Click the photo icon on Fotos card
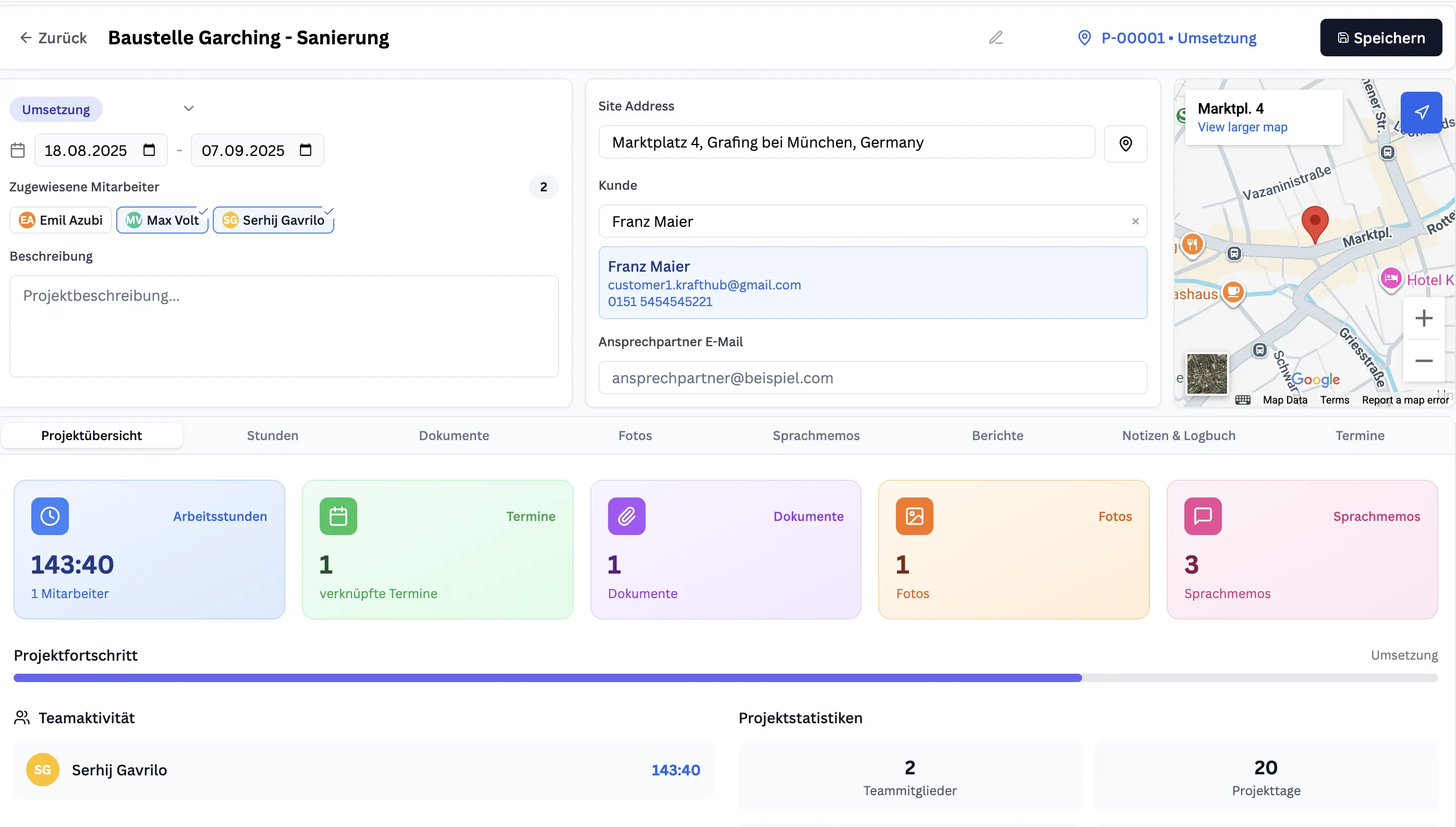 [915, 516]
